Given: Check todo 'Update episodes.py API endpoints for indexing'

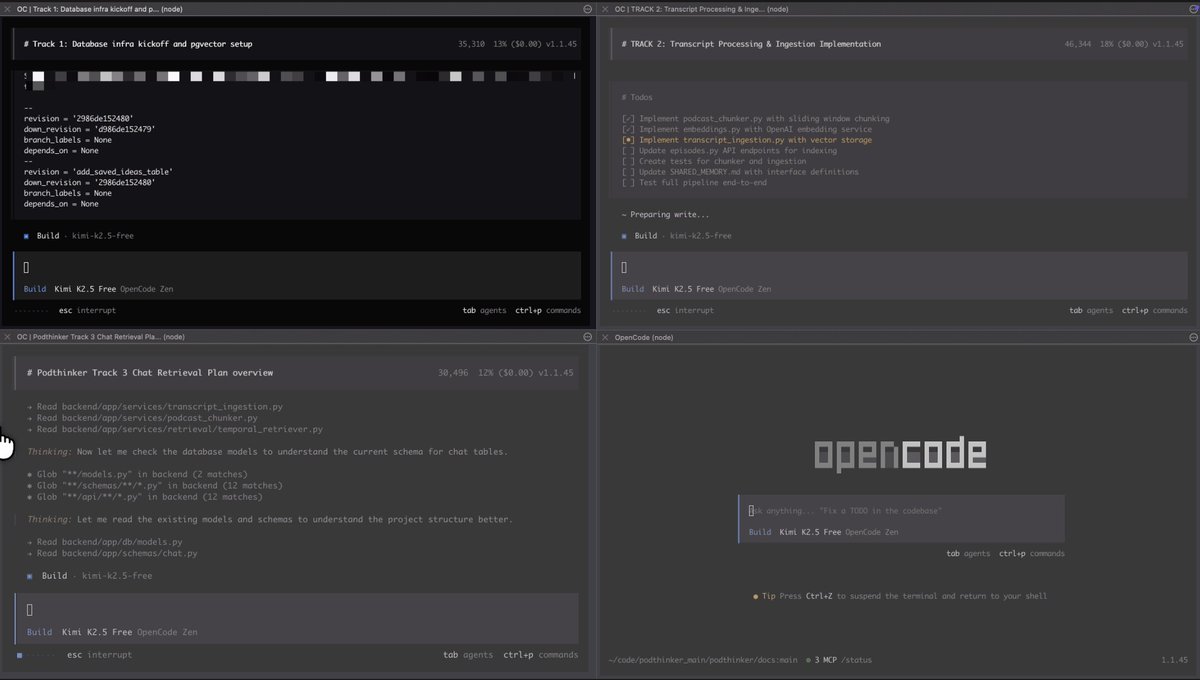Looking at the screenshot, I should tap(628, 150).
